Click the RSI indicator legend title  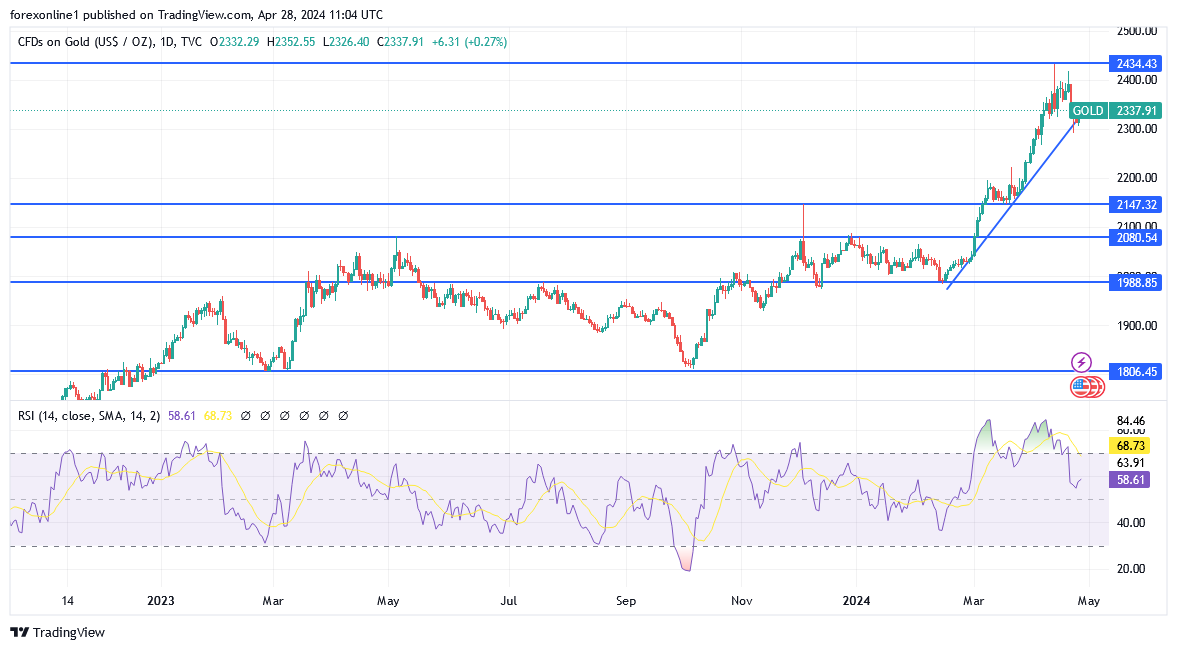tap(89, 416)
